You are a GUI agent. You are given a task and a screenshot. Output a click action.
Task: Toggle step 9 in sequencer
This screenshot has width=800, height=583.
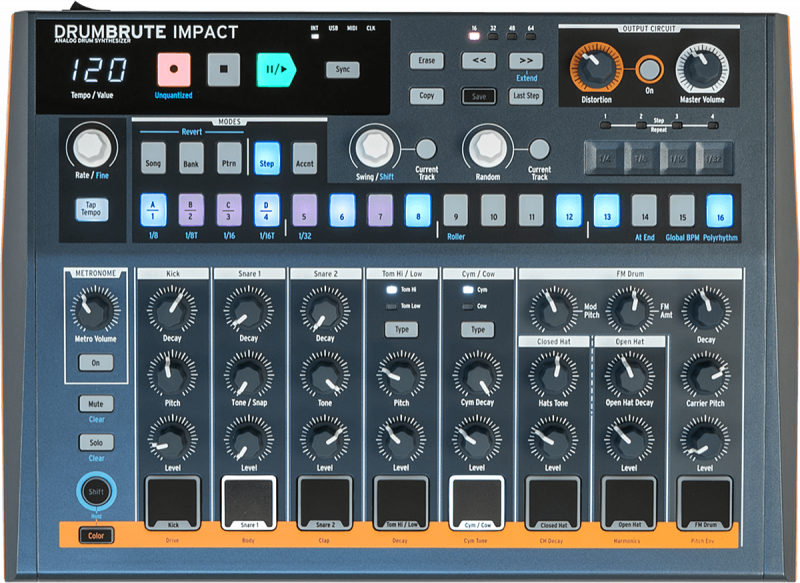[456, 211]
